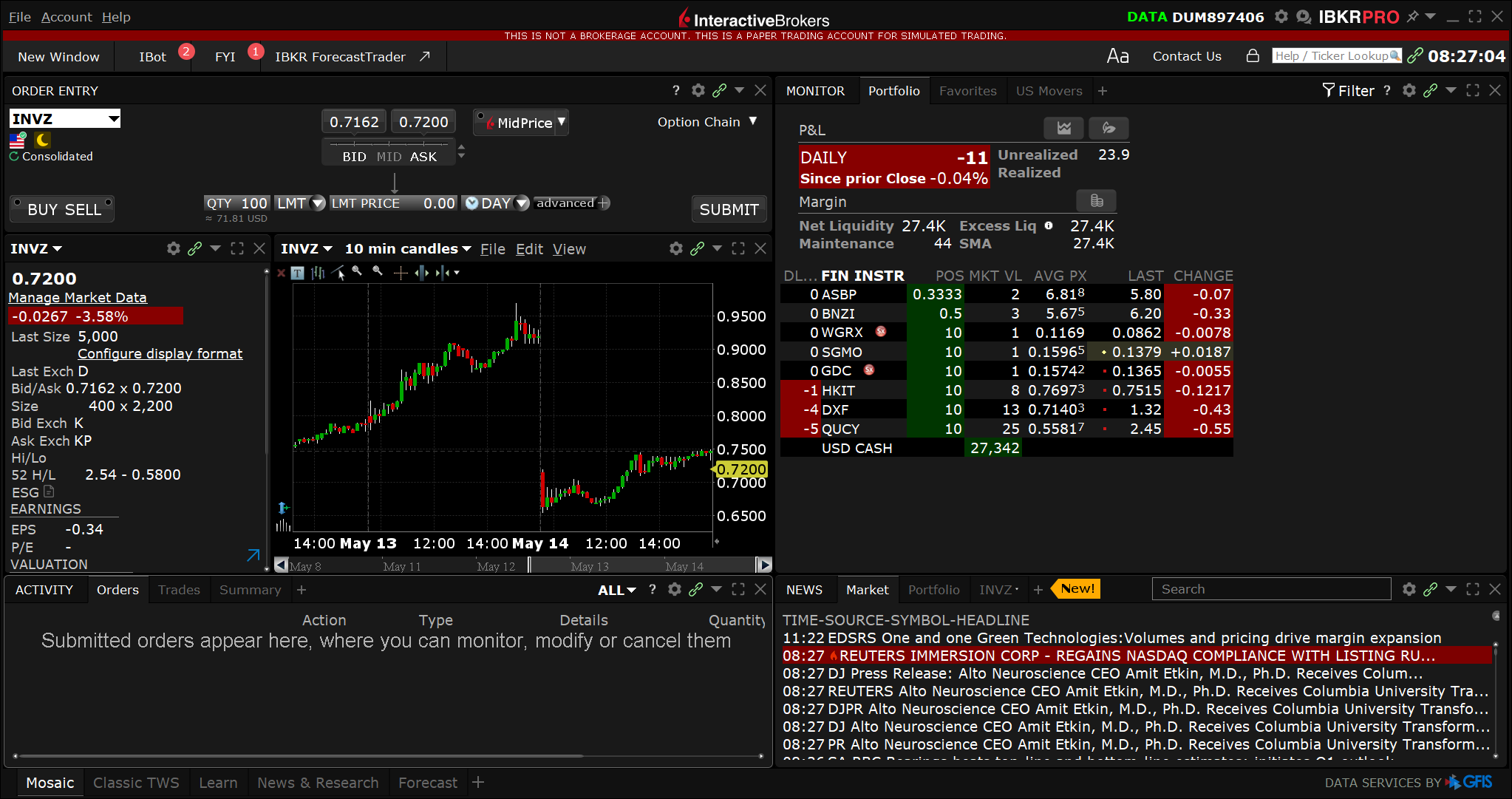Expand the dropdown arrow beside IBKRPRO
The image size is (1512, 799).
coord(1431,16)
